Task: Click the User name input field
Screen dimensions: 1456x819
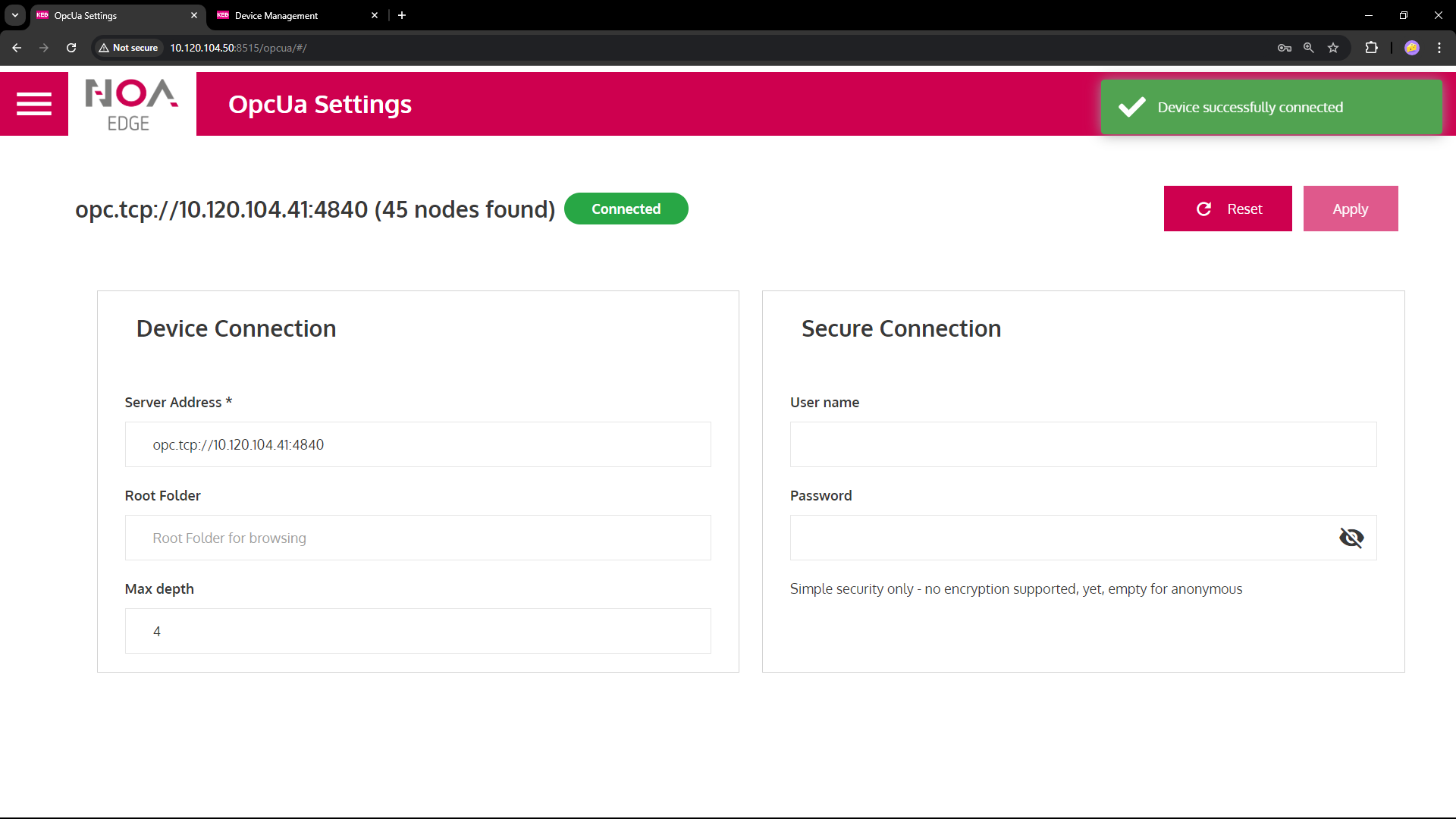Action: tap(1082, 444)
